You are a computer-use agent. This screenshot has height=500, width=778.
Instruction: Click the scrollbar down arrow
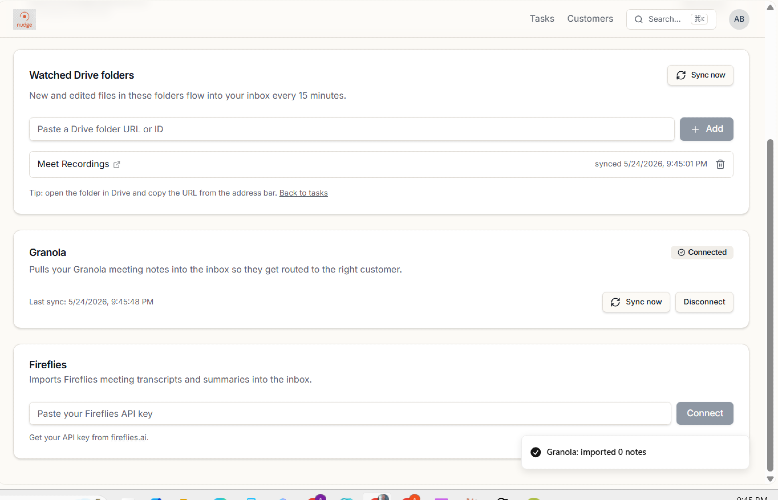coord(770,479)
